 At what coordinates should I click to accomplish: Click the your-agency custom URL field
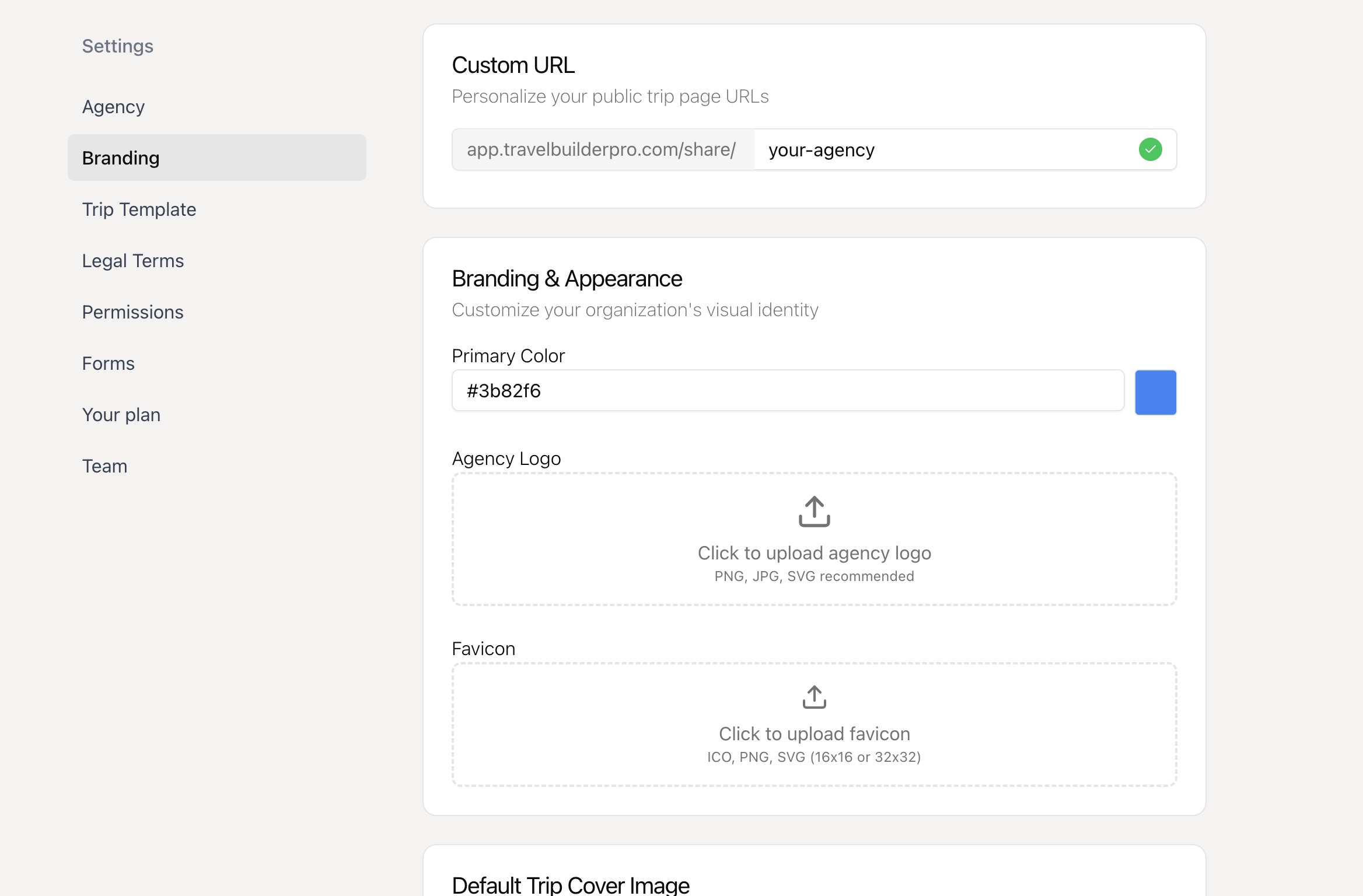tap(945, 150)
